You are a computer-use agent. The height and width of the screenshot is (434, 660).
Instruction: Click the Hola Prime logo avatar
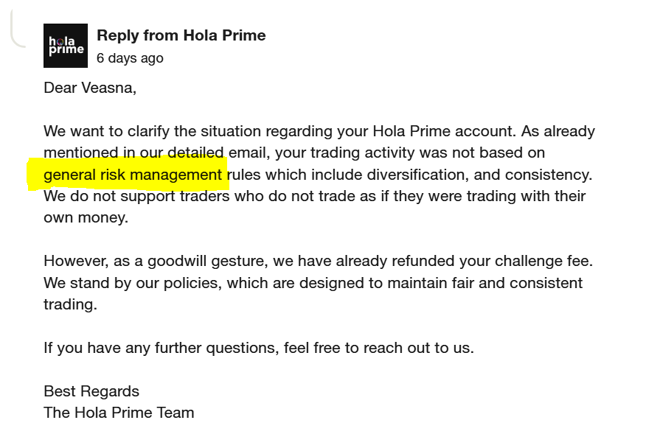pos(66,45)
